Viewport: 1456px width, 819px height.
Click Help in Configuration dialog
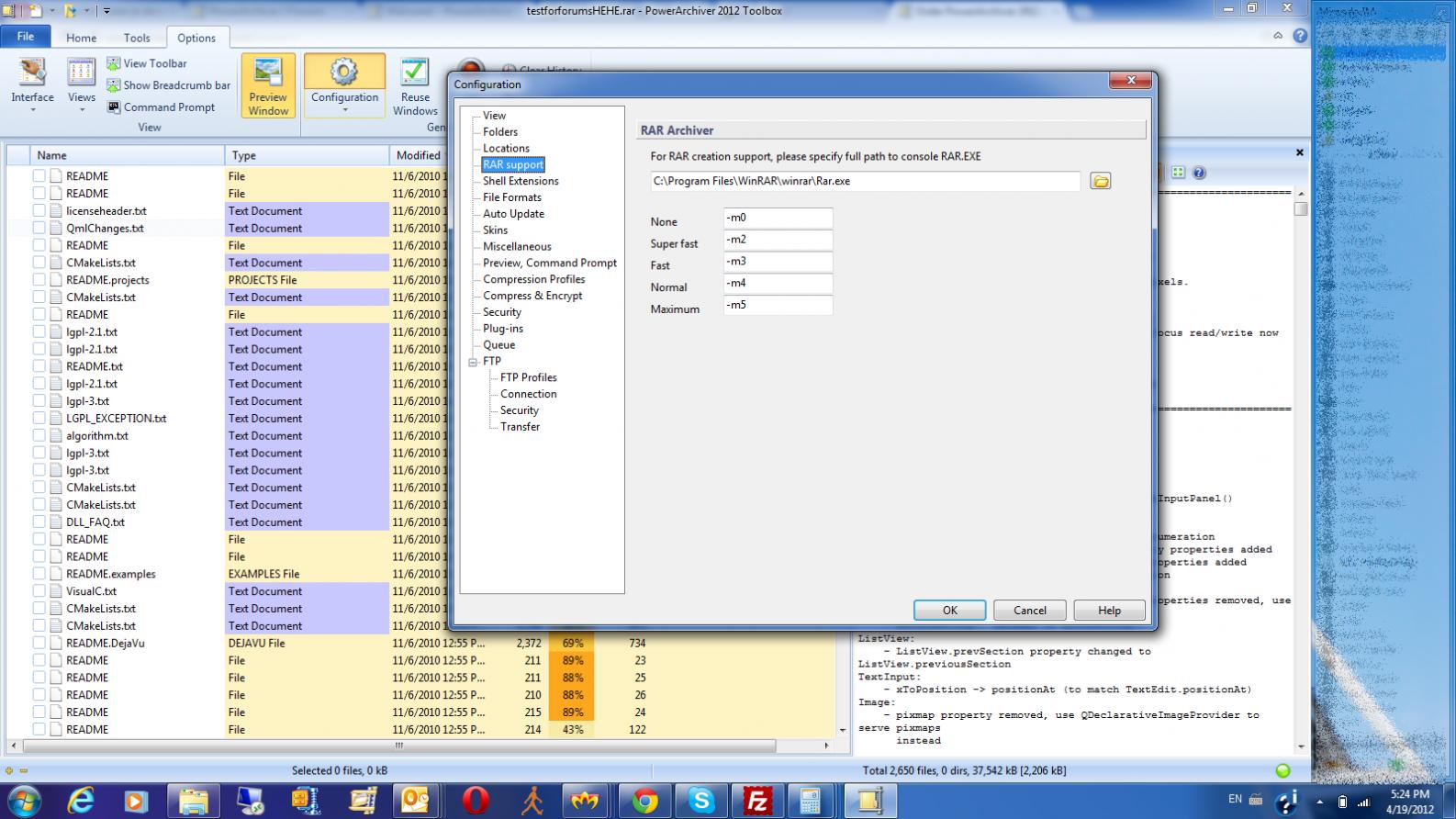(x=1109, y=611)
